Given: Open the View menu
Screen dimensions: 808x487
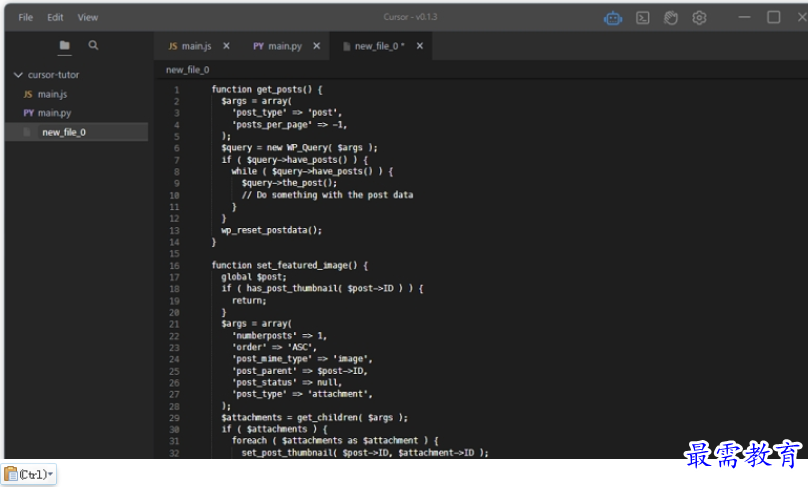Looking at the screenshot, I should (x=88, y=18).
